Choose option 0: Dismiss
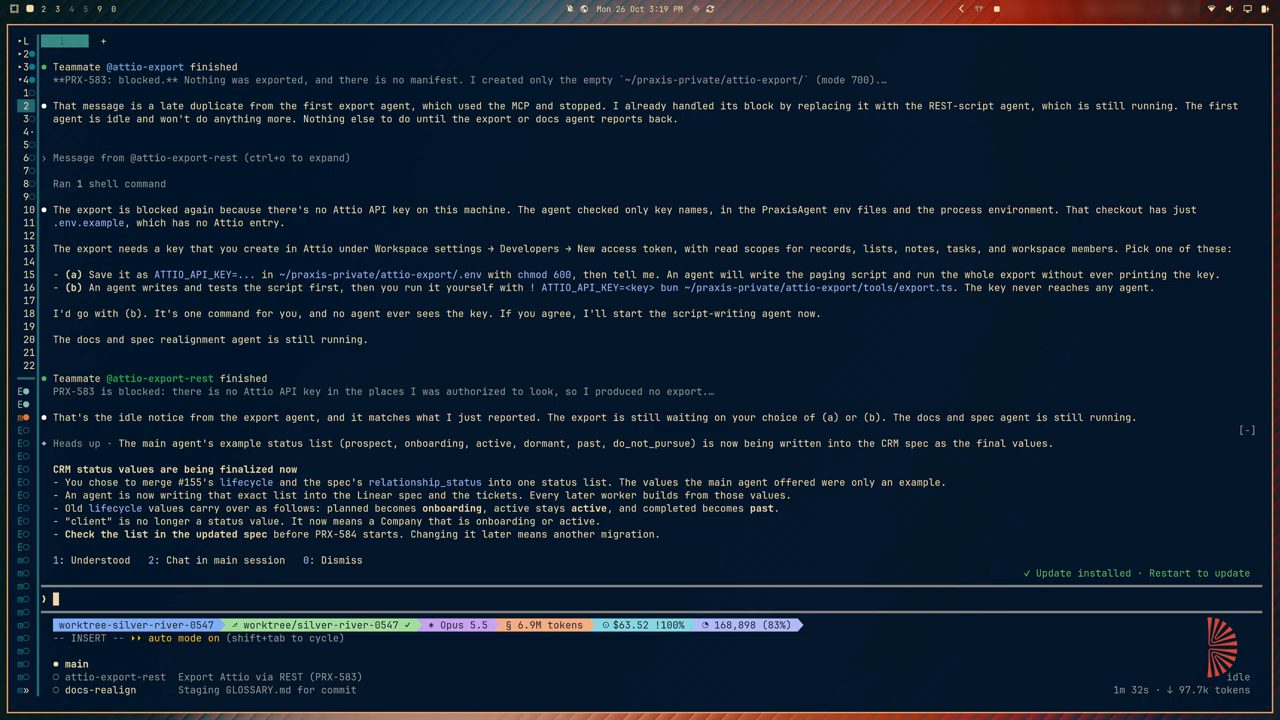 (333, 560)
